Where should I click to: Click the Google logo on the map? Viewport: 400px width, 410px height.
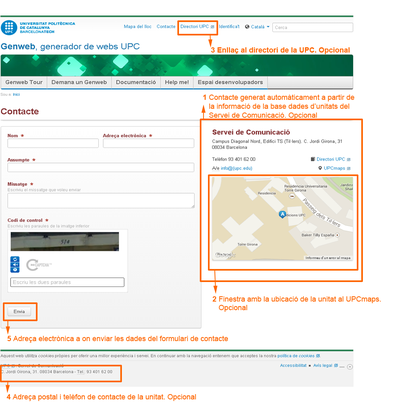coord(225,255)
